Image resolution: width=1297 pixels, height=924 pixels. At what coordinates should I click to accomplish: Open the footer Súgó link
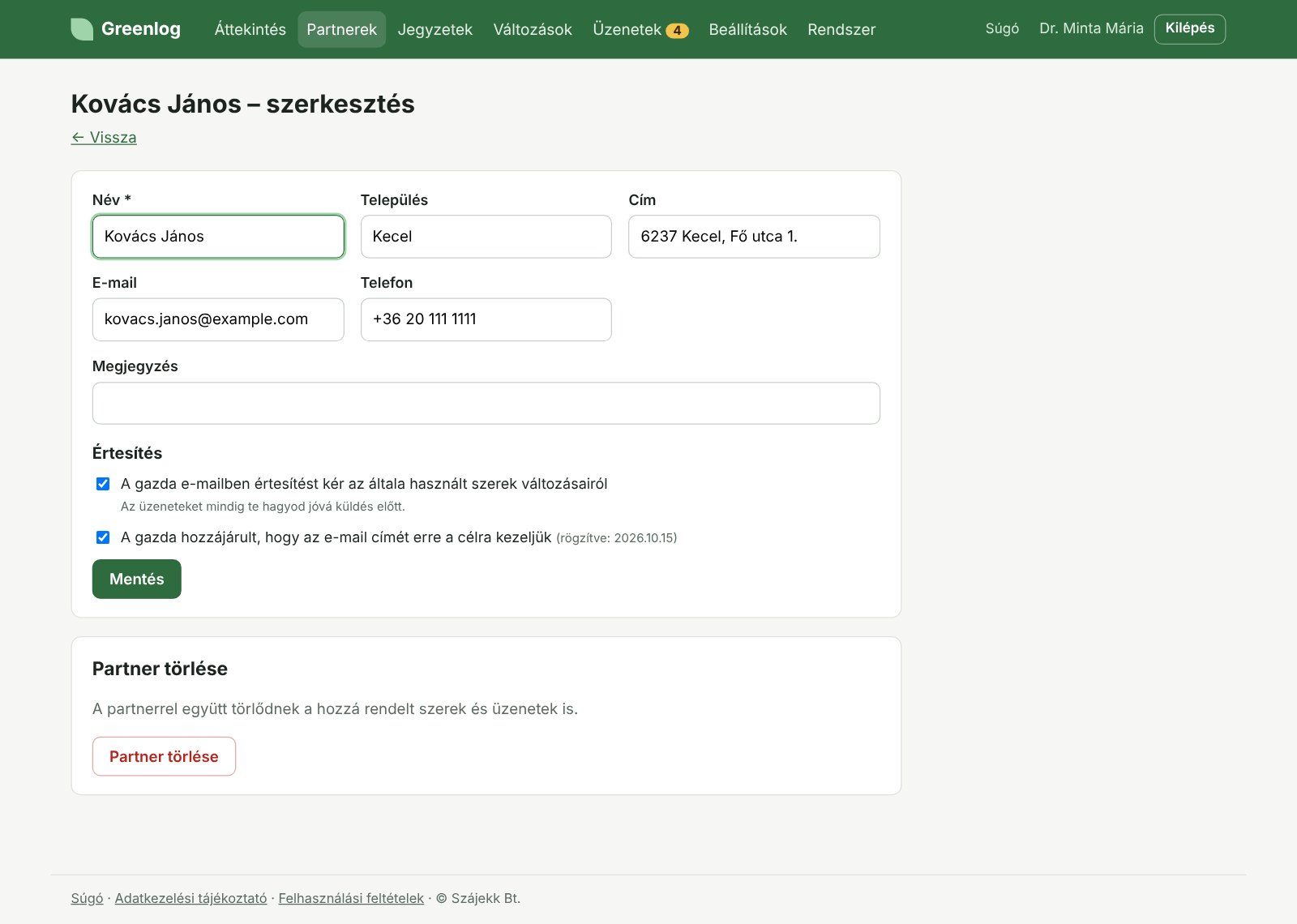pos(87,898)
